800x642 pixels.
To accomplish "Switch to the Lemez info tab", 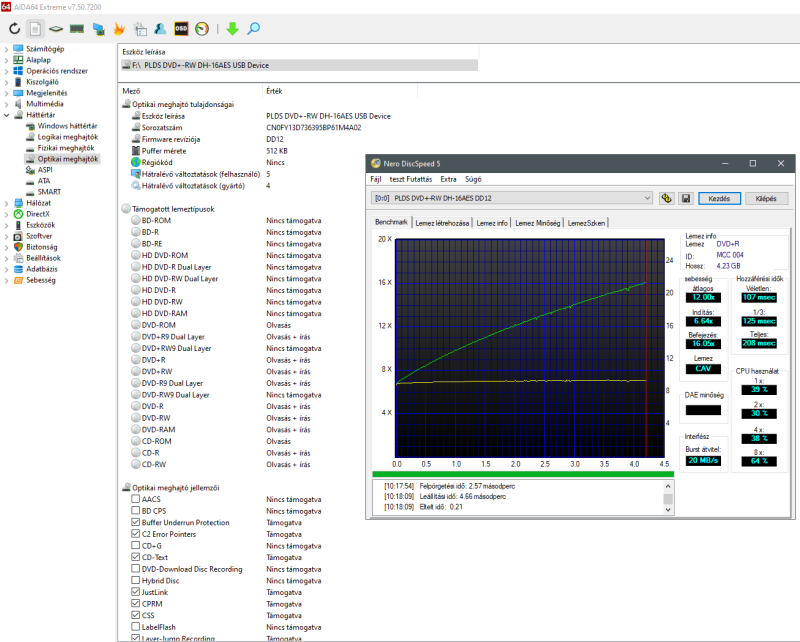I will [x=492, y=222].
